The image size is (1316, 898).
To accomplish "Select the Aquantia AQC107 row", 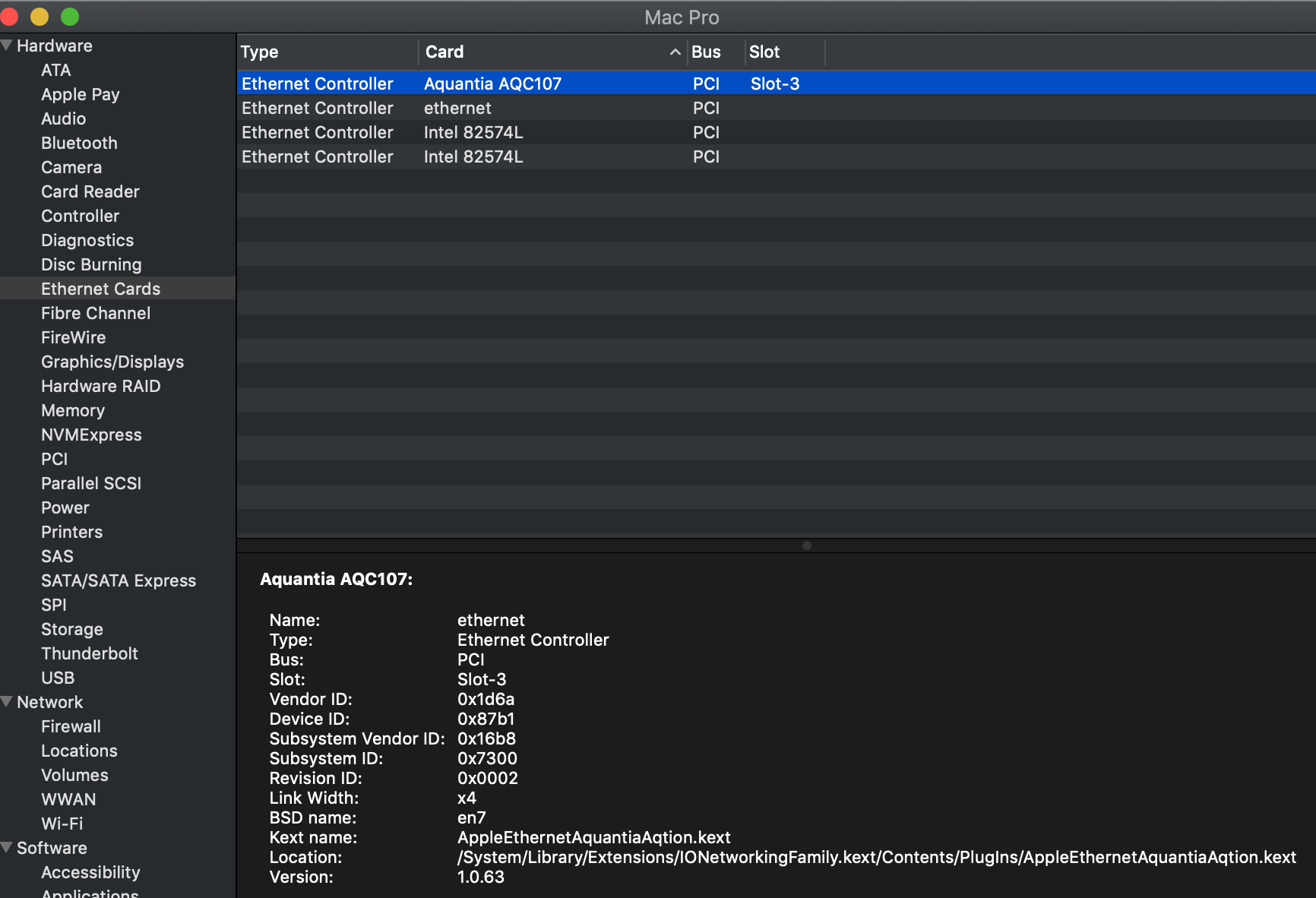I will [x=776, y=84].
